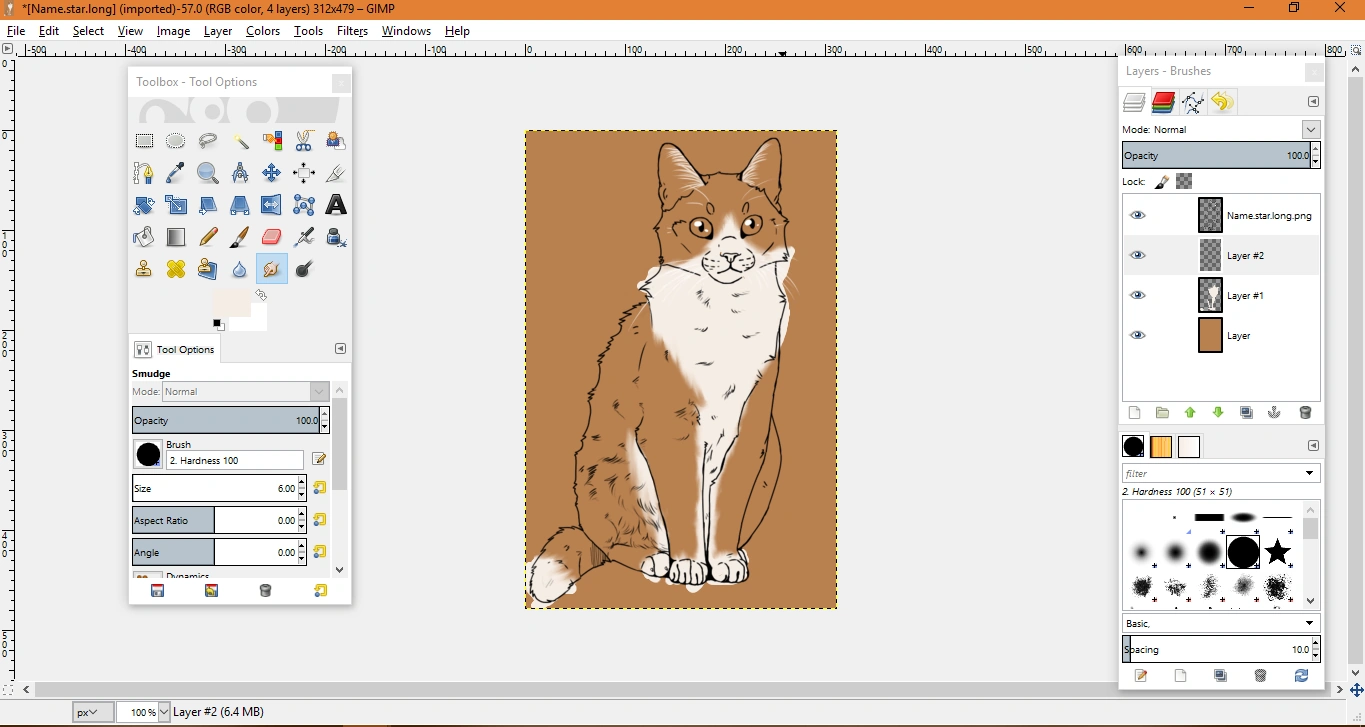
Task: Expand the brush filter dropdown
Action: point(1310,474)
